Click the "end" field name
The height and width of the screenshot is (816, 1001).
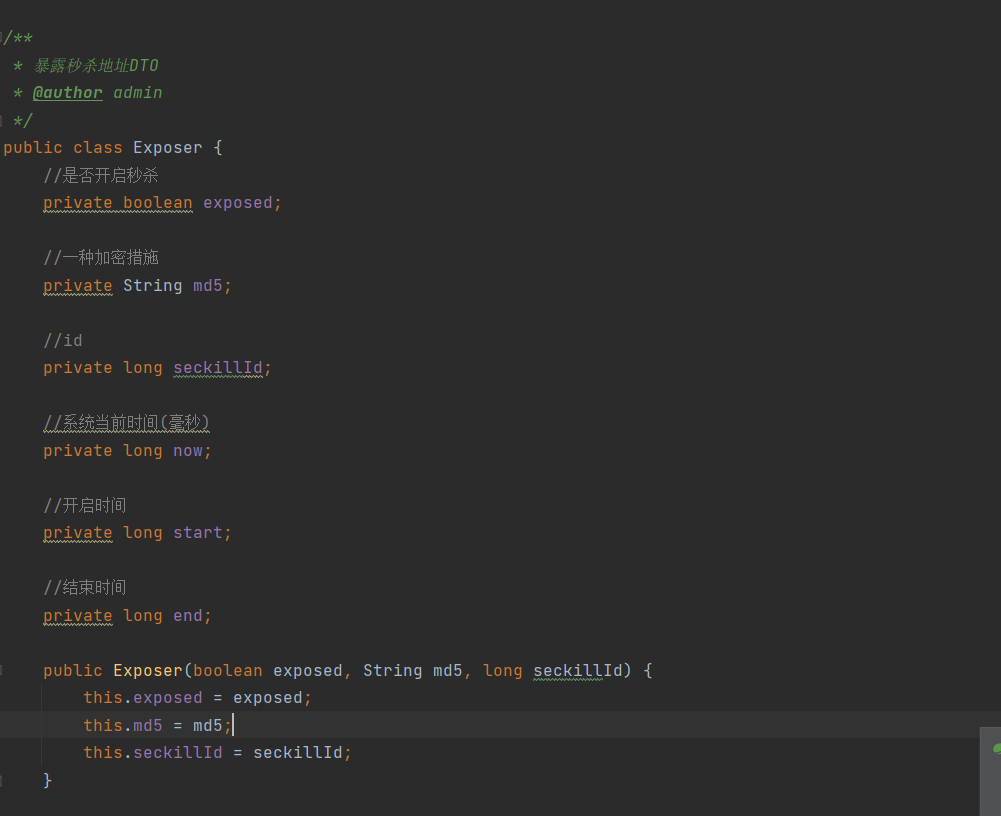point(188,616)
